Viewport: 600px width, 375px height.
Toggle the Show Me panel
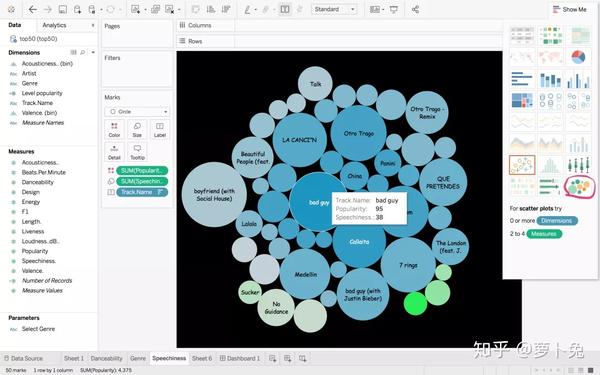[570, 9]
